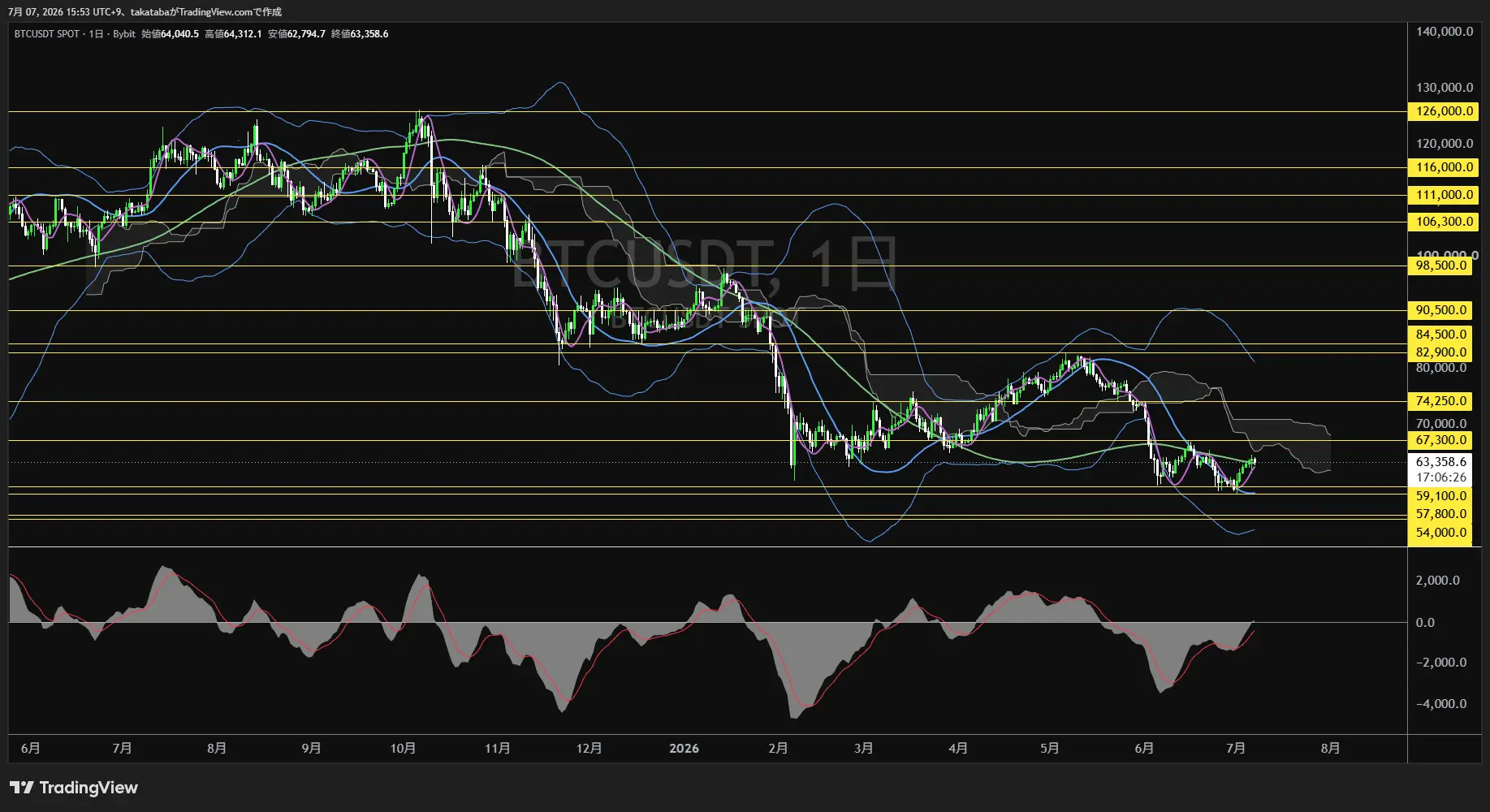Image resolution: width=1490 pixels, height=812 pixels.
Task: Select the 116,000.0 yellow price label
Action: coord(1444,167)
